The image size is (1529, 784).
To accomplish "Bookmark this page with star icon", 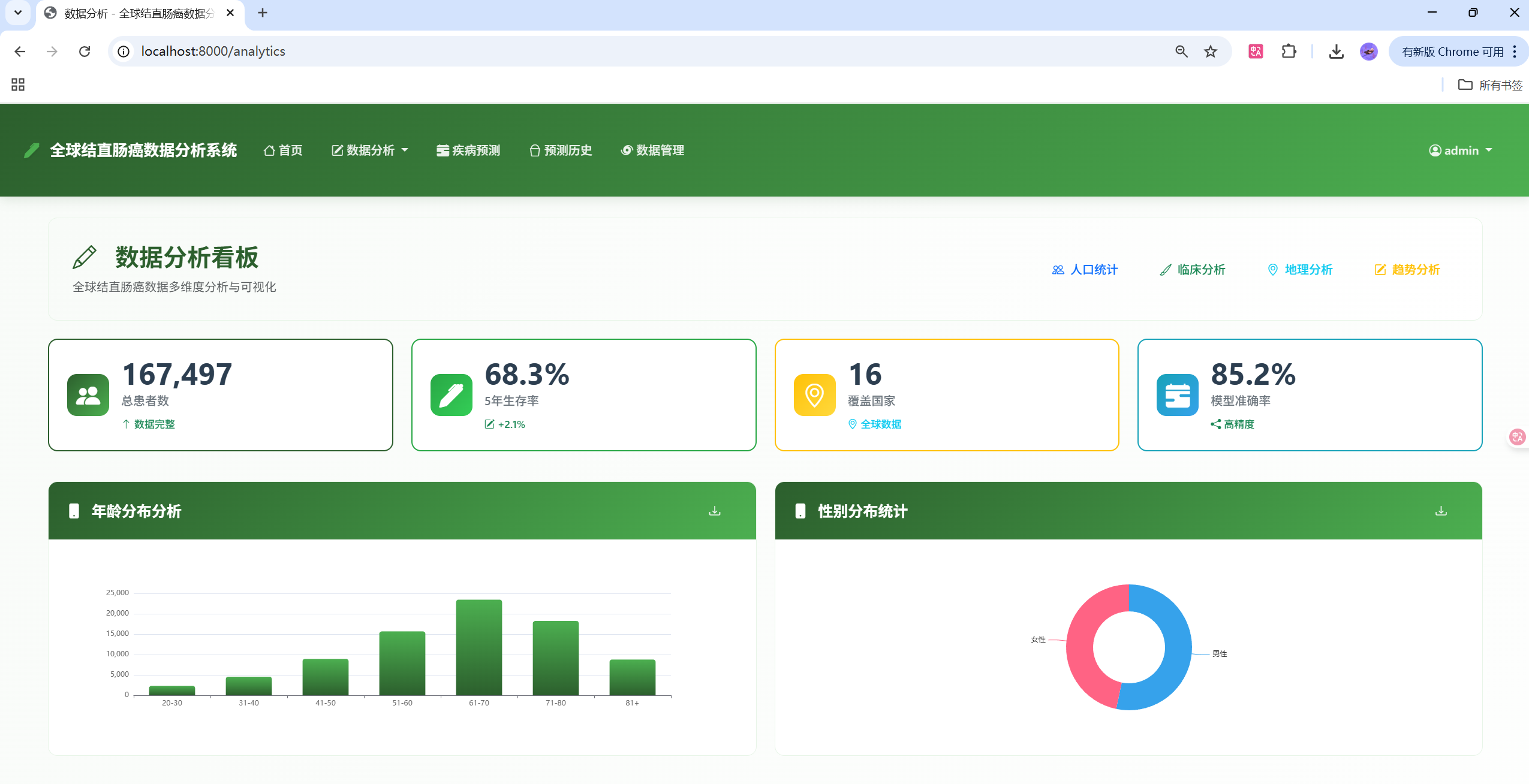I will coord(1210,52).
